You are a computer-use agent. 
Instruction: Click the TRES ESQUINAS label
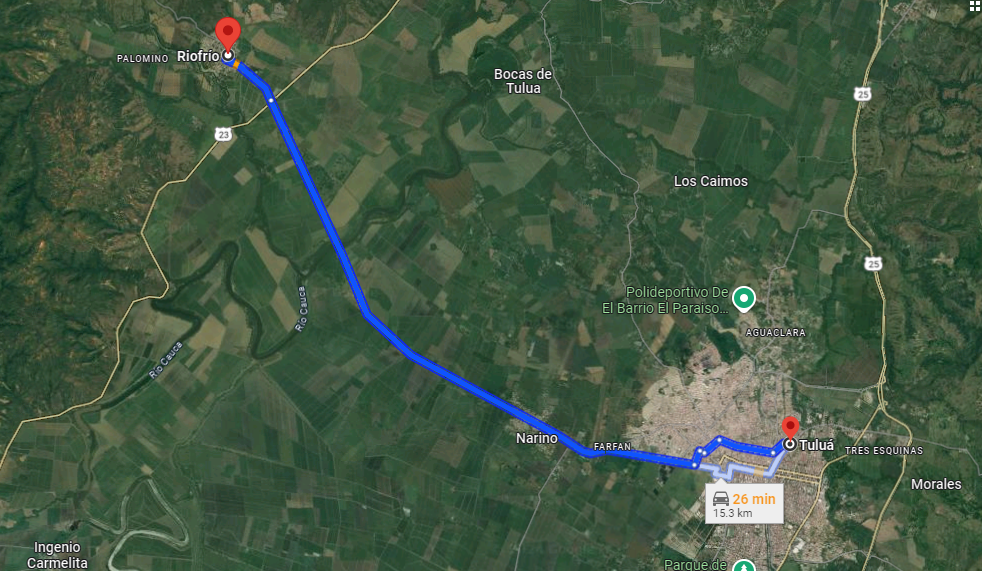coord(884,450)
